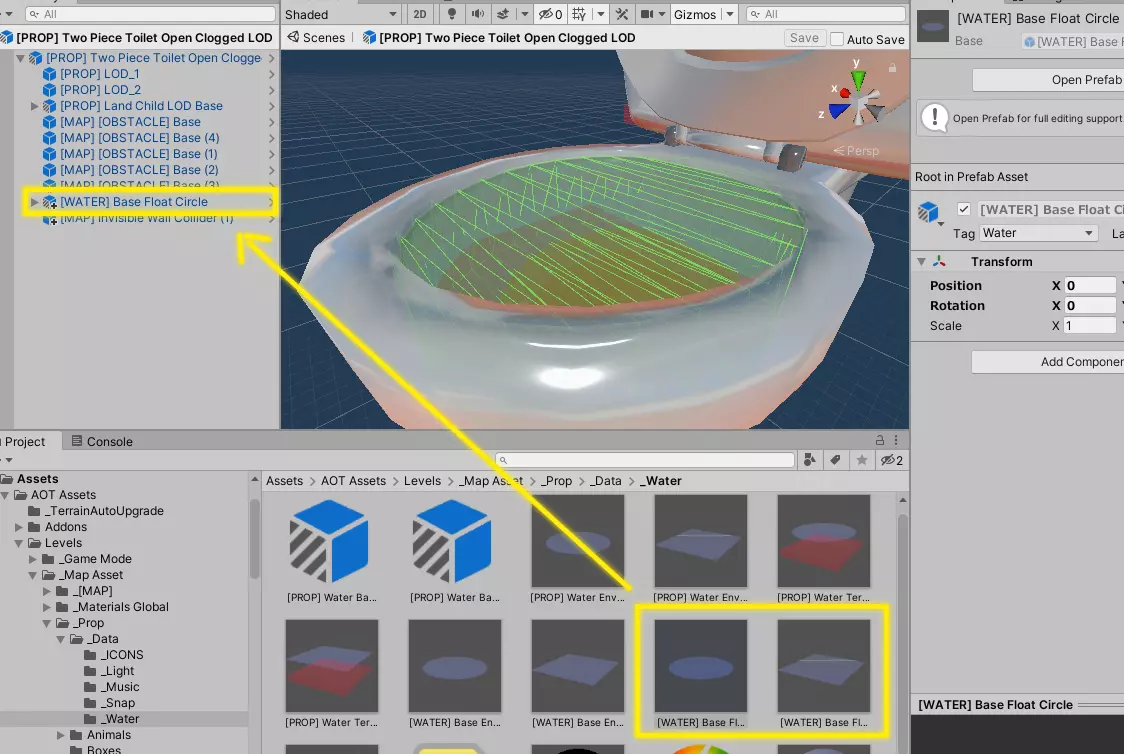Open prefab arrow of [WATER] Base Float Circle

tap(271, 202)
